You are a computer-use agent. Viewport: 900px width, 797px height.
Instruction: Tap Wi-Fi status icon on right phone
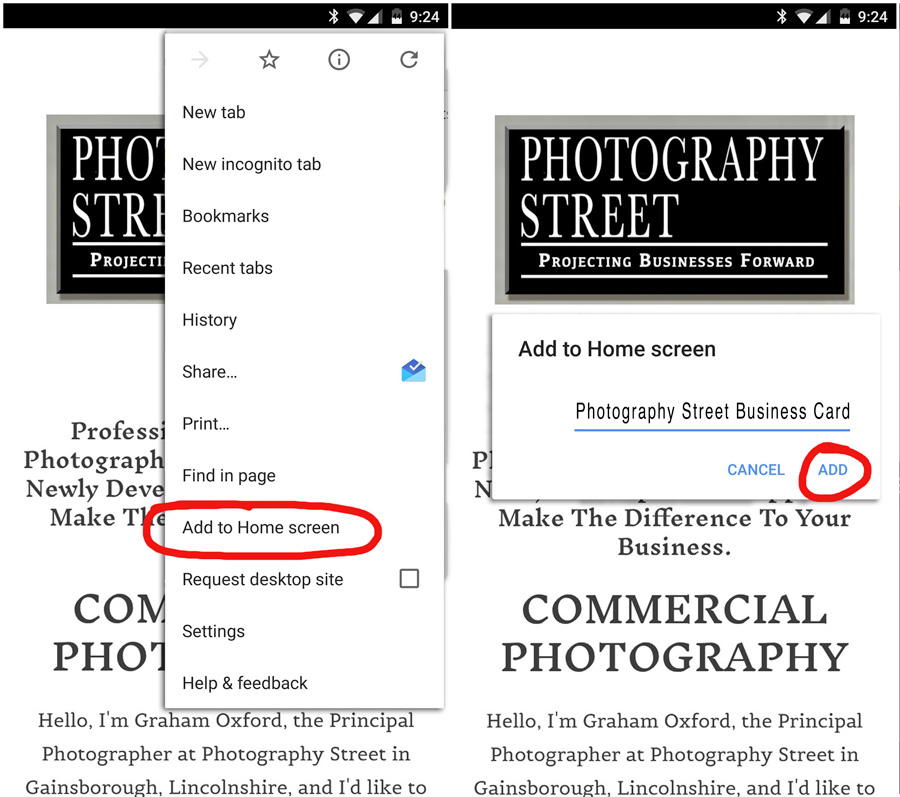(804, 17)
